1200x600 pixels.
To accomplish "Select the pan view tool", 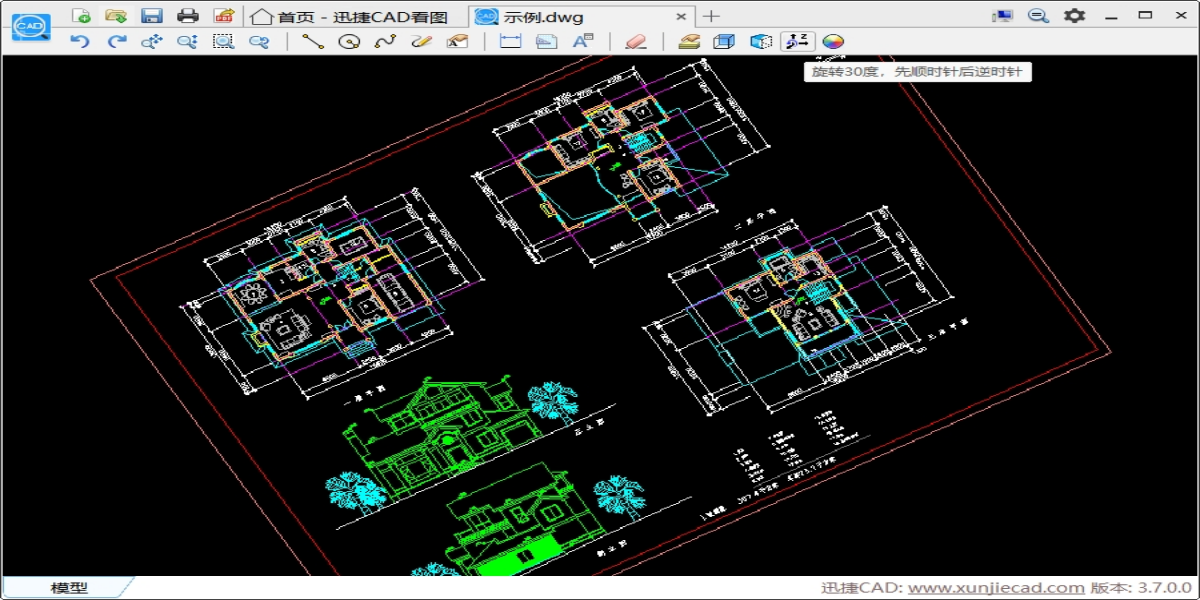I will 152,41.
